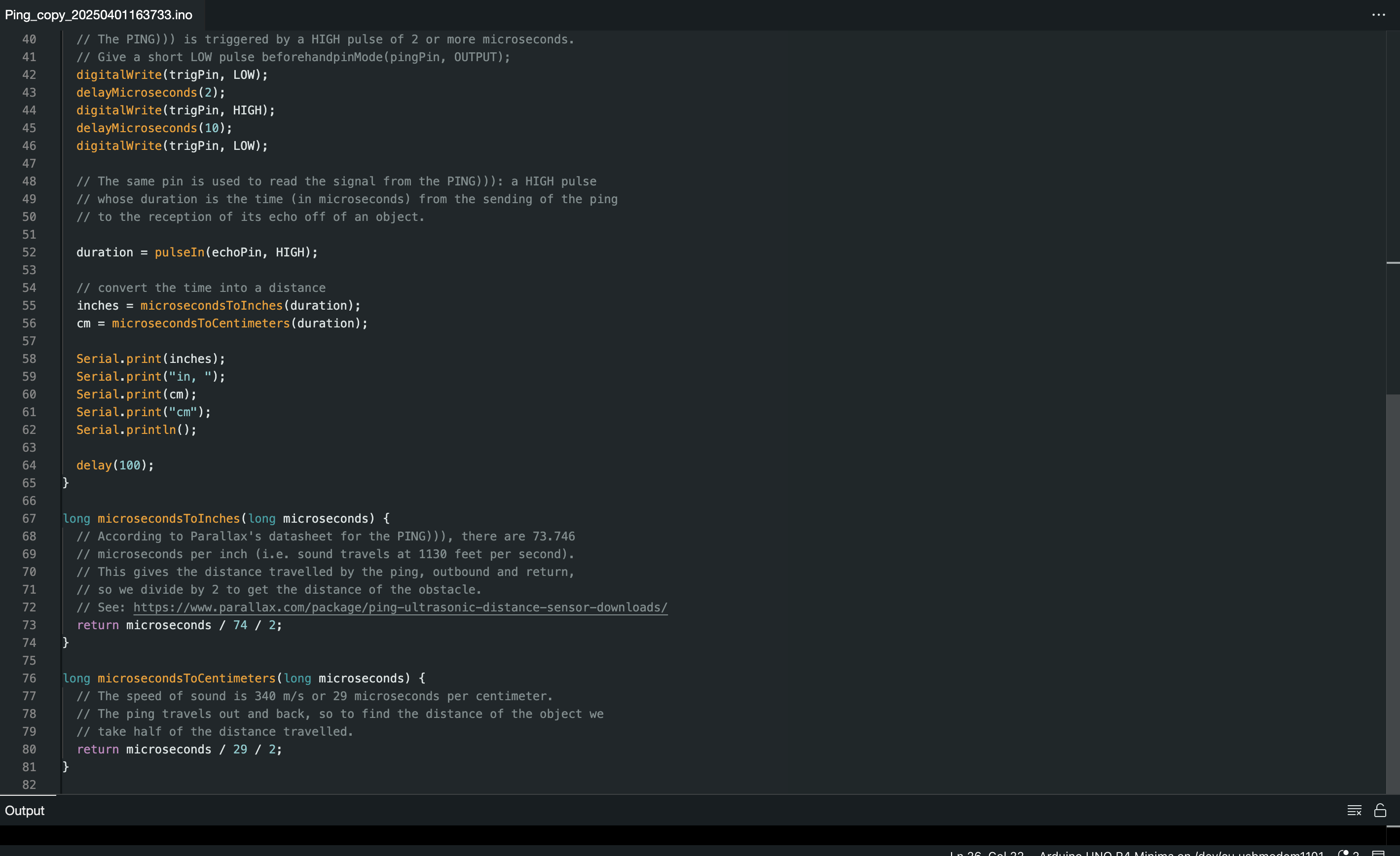Click line number 76 in the gutter

click(x=29, y=678)
